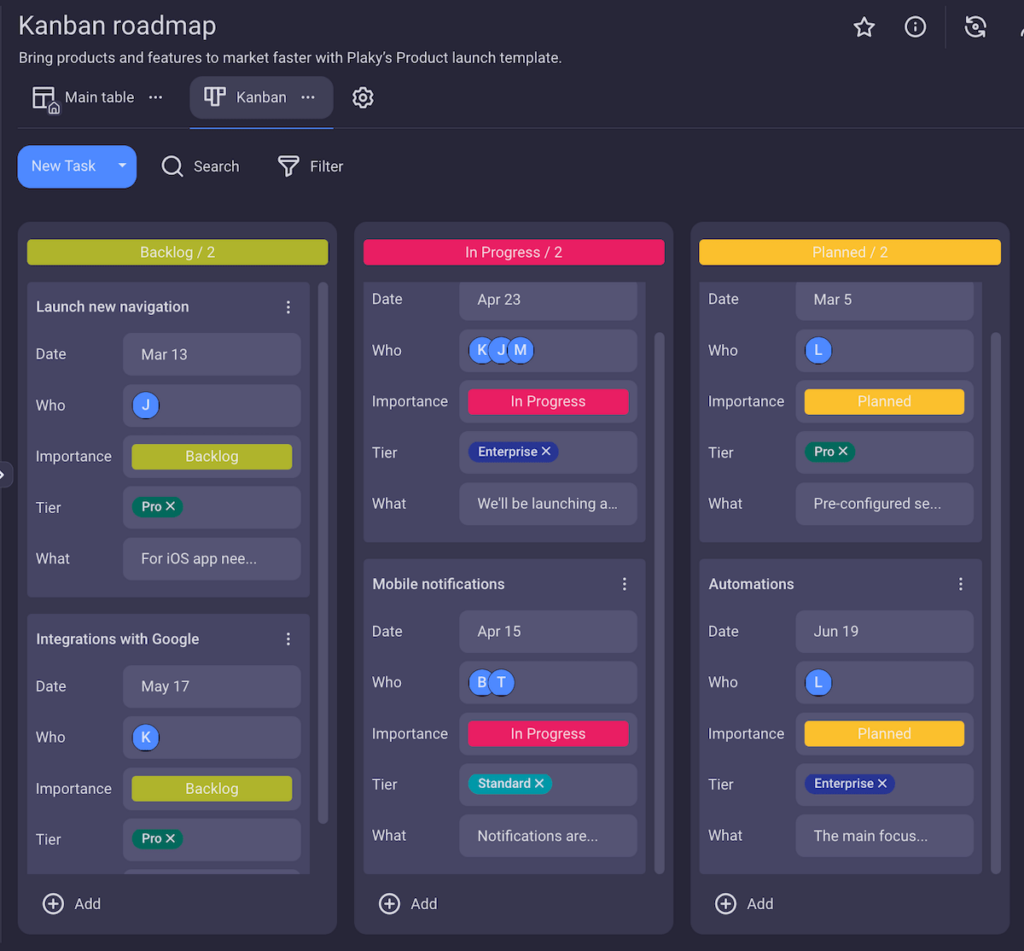Click the Main table view icon
Image resolution: width=1024 pixels, height=951 pixels.
[44, 97]
